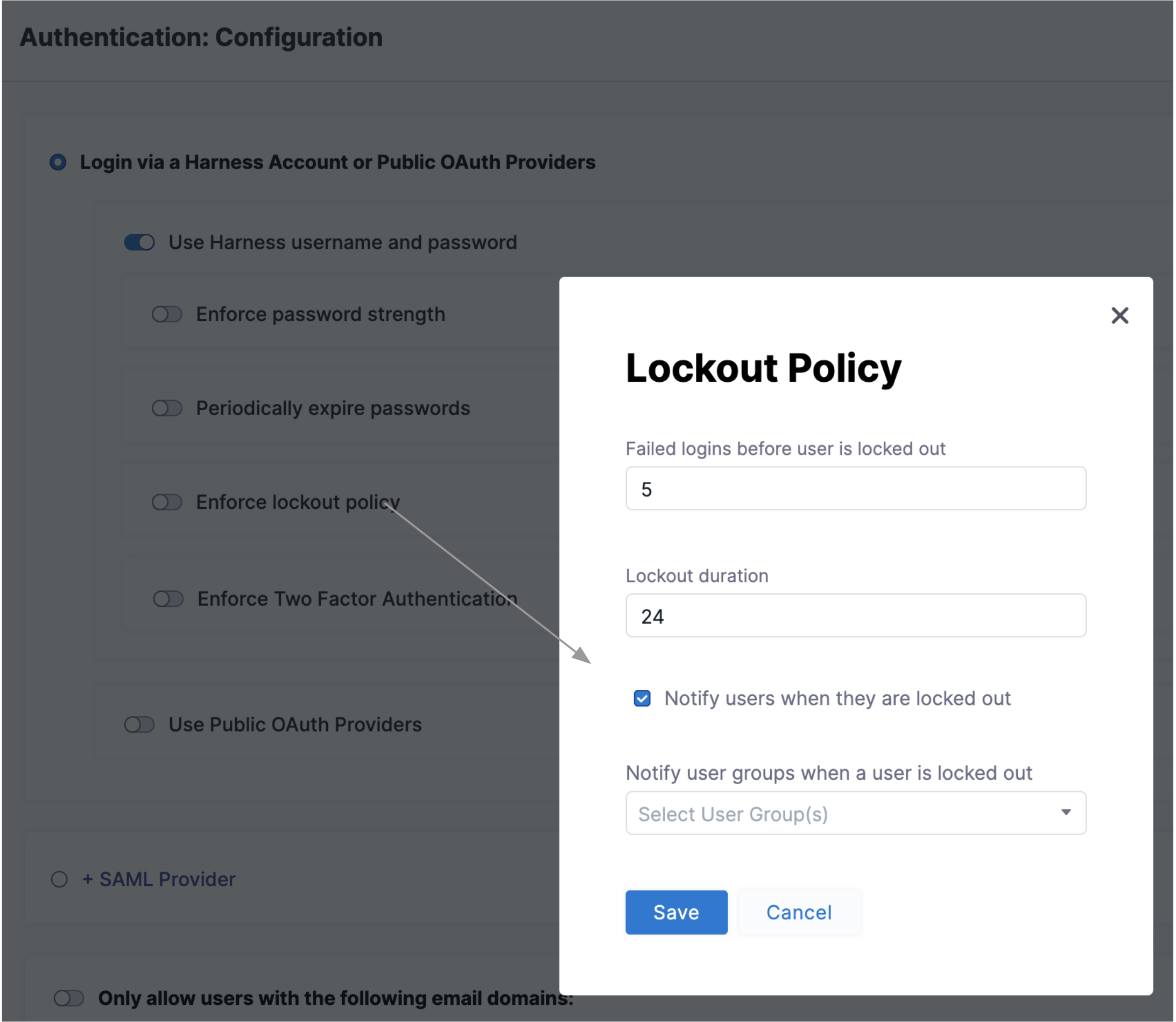Image resolution: width=1176 pixels, height=1022 pixels.
Task: Click the Periodically expire passwords label
Action: pos(333,408)
